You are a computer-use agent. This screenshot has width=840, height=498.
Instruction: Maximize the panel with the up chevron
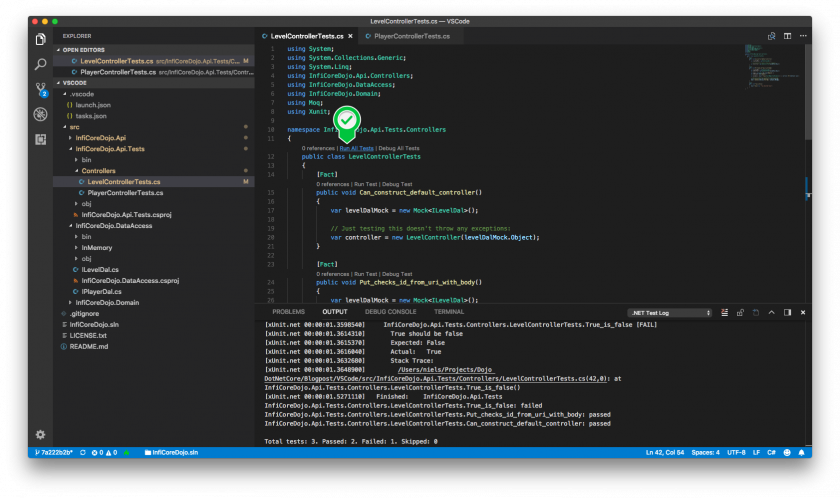click(771, 312)
